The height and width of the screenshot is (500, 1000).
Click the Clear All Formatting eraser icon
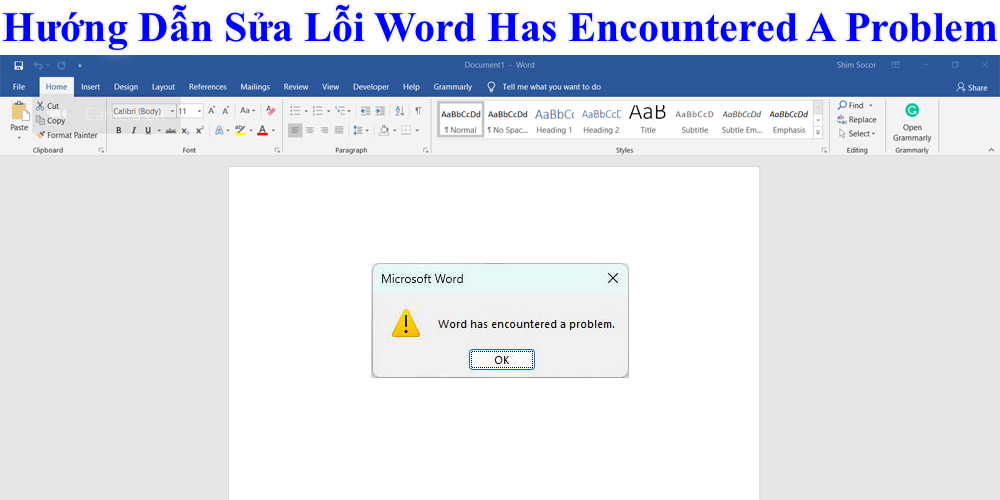(x=270, y=111)
